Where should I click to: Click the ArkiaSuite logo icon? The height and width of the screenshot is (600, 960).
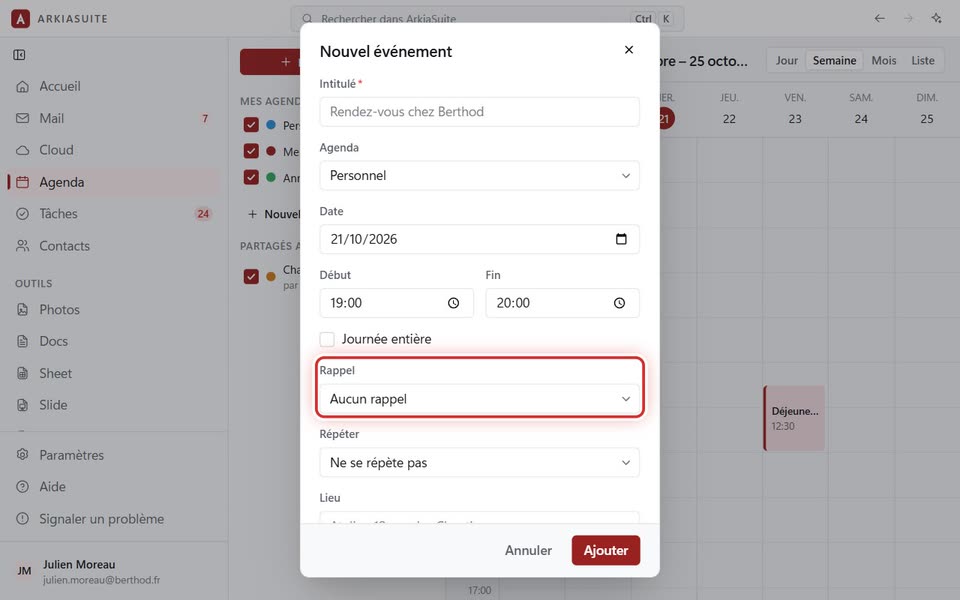coord(20,18)
